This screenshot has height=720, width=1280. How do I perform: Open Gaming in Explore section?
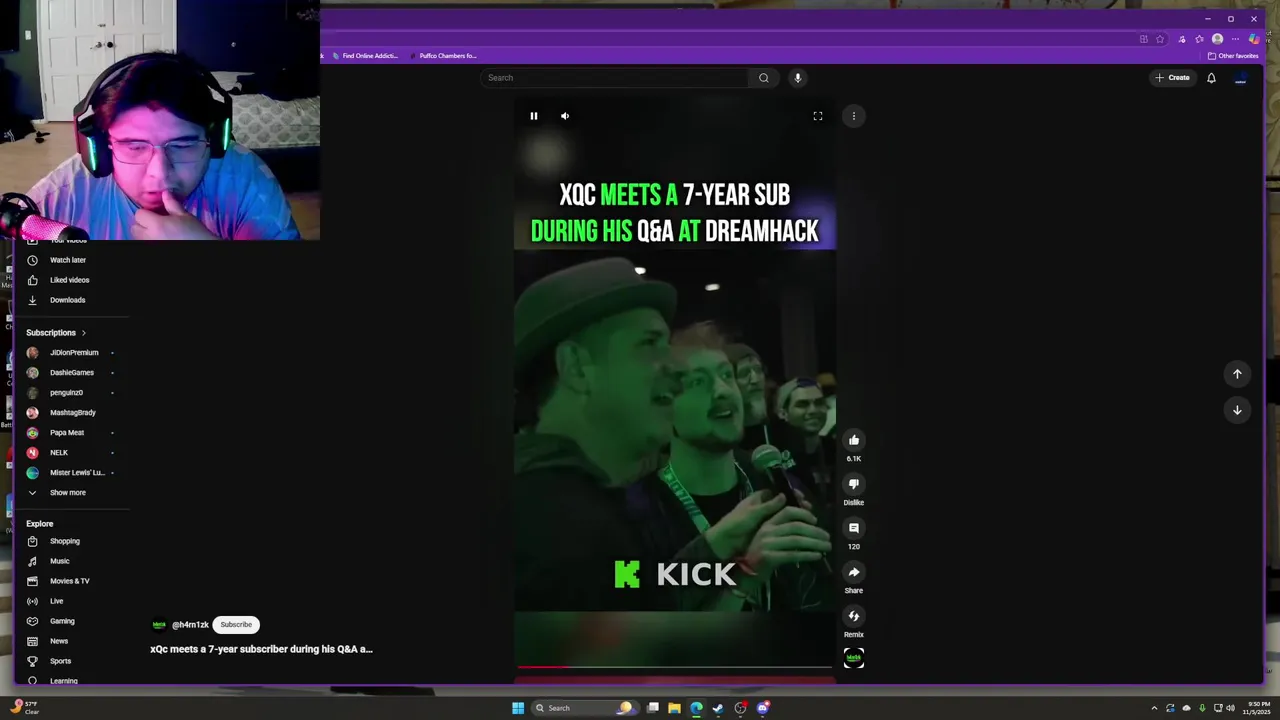pyautogui.click(x=62, y=621)
